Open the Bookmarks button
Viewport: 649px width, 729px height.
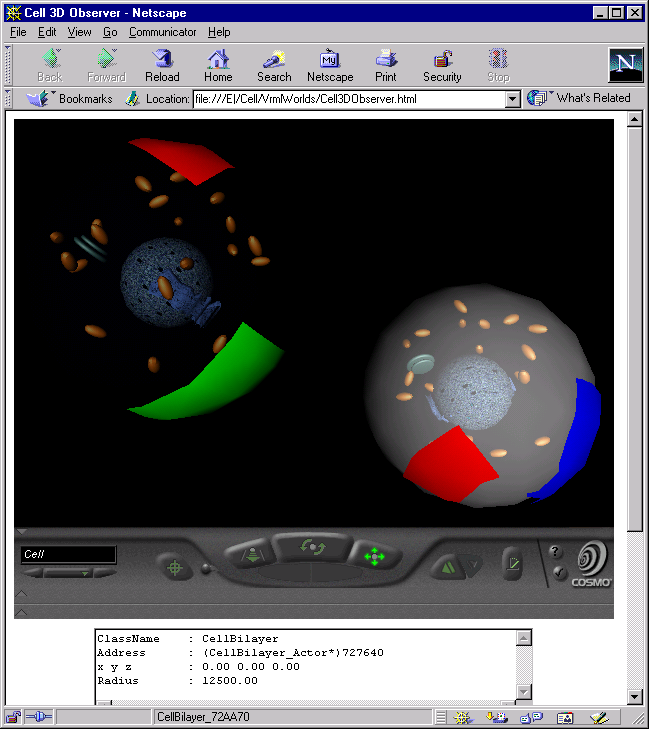(x=69, y=99)
